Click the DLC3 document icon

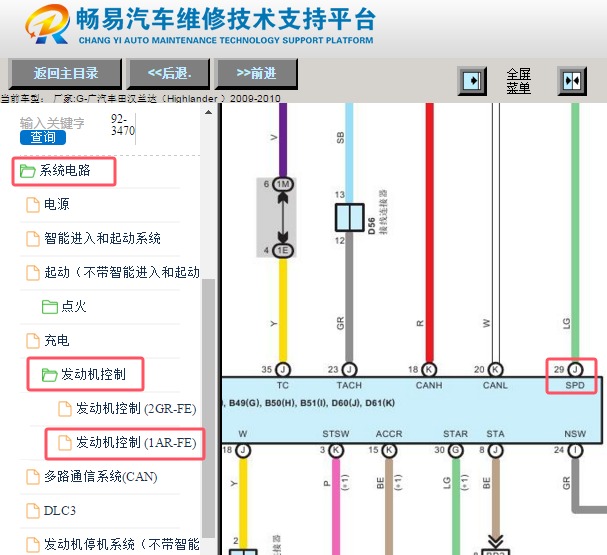[x=33, y=511]
